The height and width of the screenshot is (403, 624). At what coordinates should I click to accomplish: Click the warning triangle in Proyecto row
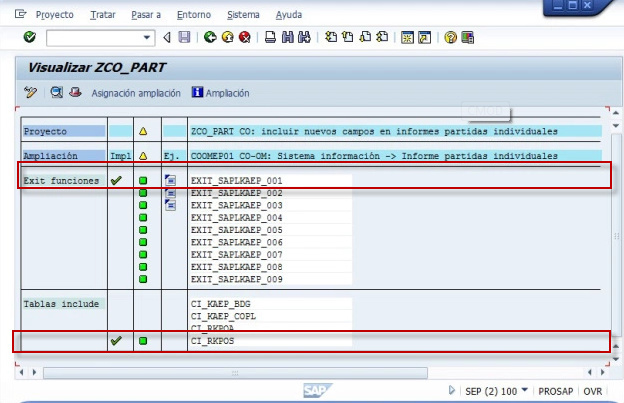point(143,131)
